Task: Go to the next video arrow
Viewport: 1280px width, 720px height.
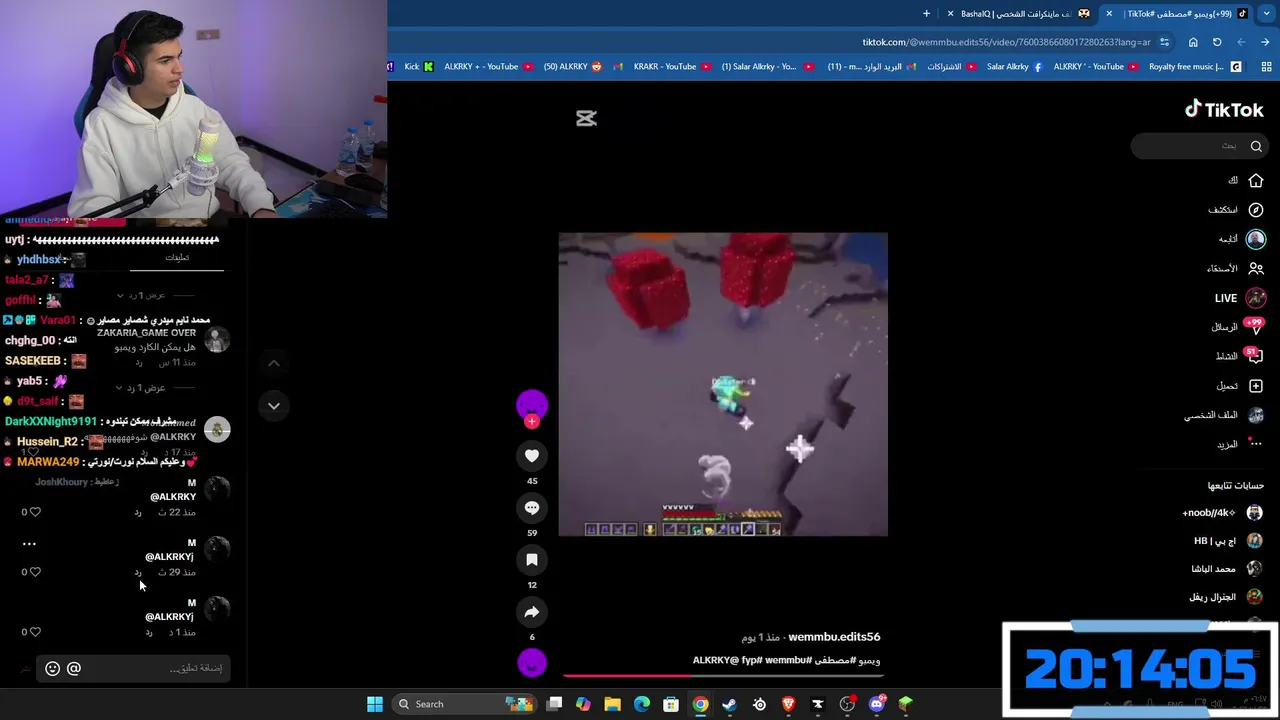Action: 273,406
